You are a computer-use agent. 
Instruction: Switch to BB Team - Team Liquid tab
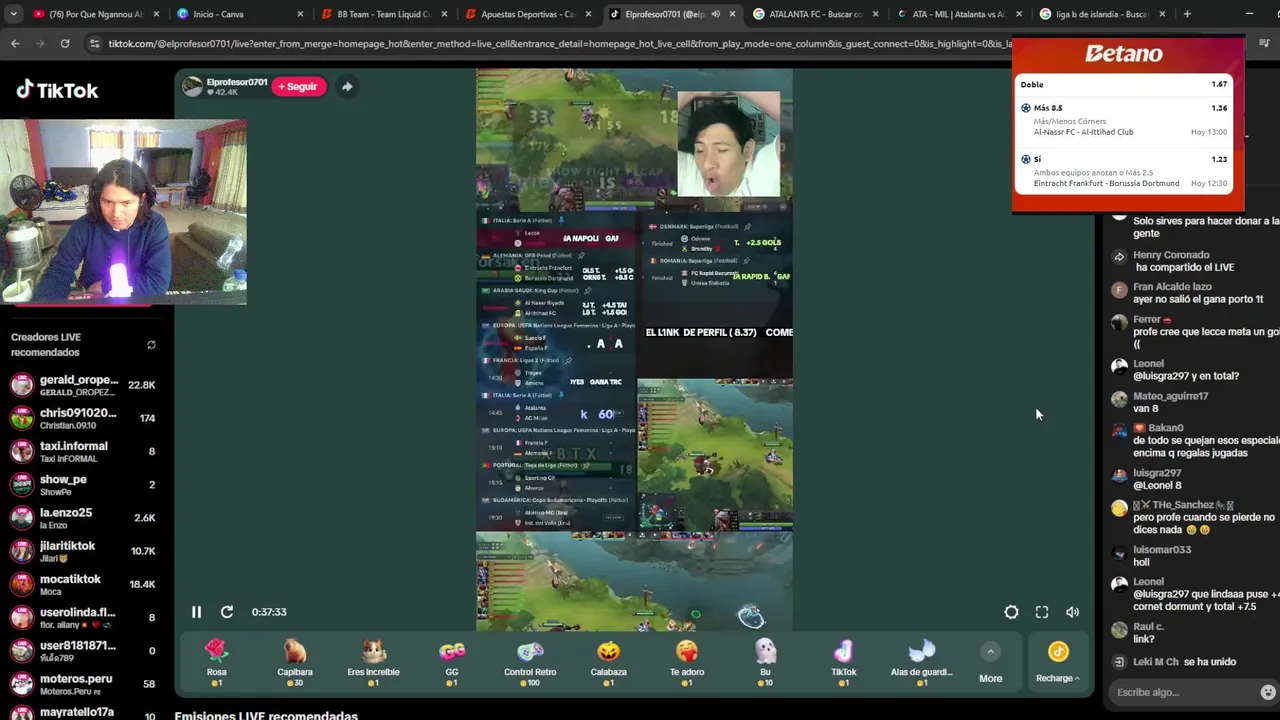(384, 14)
